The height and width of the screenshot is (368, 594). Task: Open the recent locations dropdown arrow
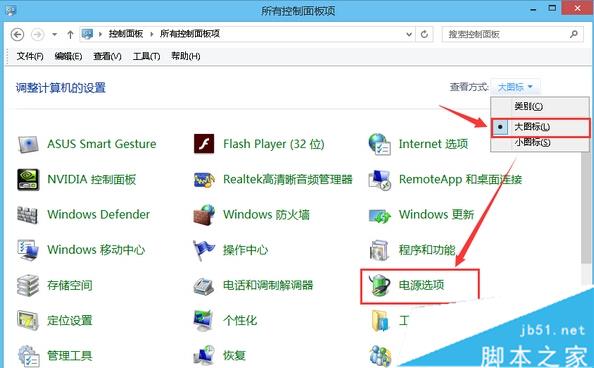55,34
